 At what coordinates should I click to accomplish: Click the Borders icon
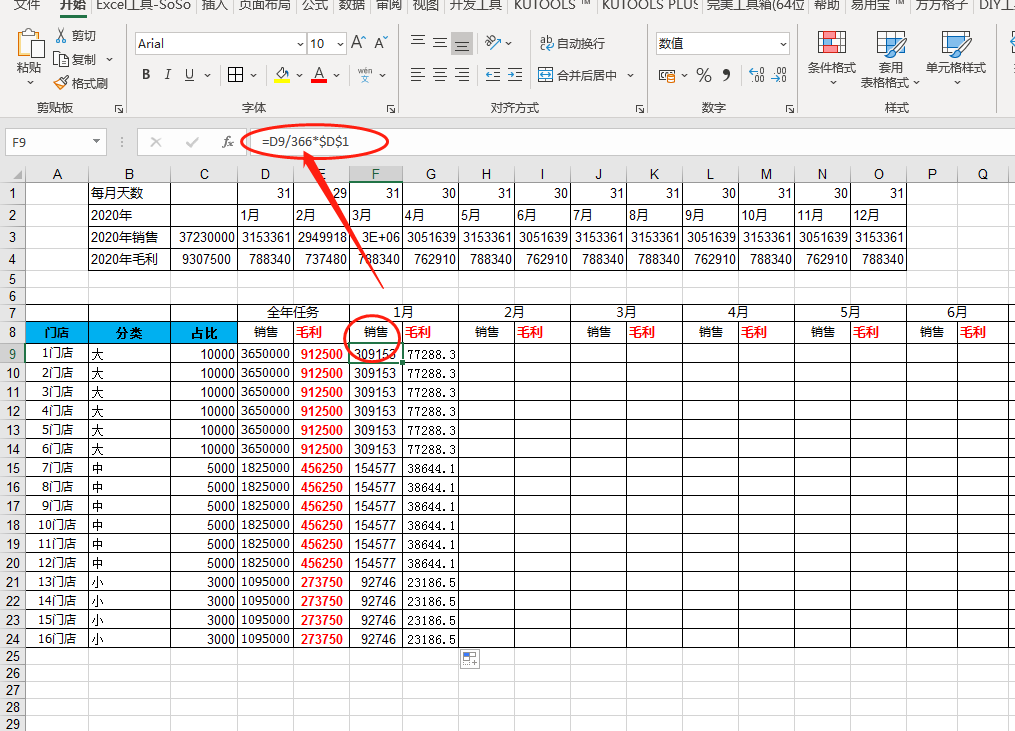[236, 75]
